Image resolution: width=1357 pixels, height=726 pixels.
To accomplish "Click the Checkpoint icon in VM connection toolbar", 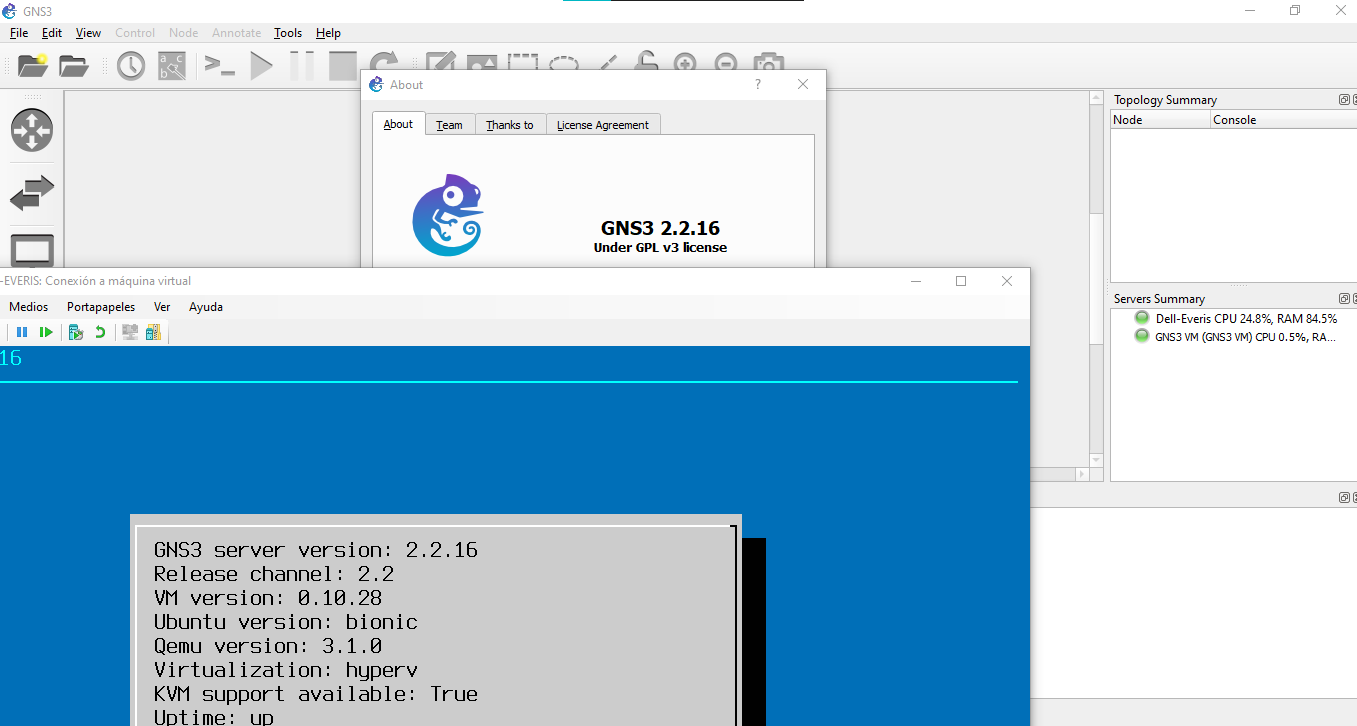I will pos(76,332).
